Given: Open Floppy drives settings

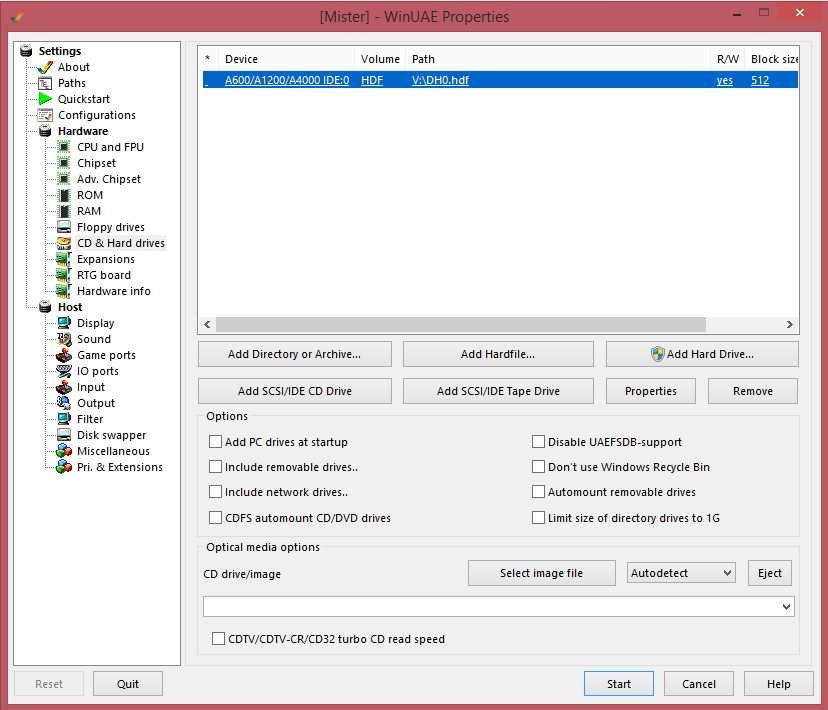Looking at the screenshot, I should coord(111,227).
